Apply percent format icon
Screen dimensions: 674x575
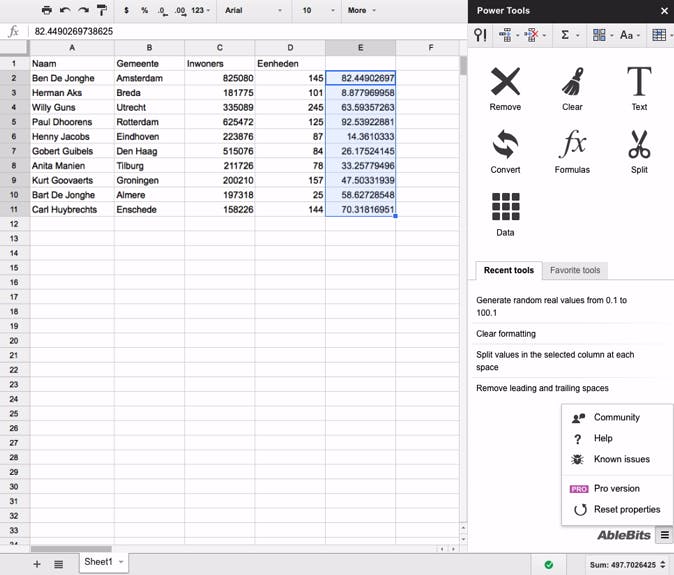click(144, 10)
